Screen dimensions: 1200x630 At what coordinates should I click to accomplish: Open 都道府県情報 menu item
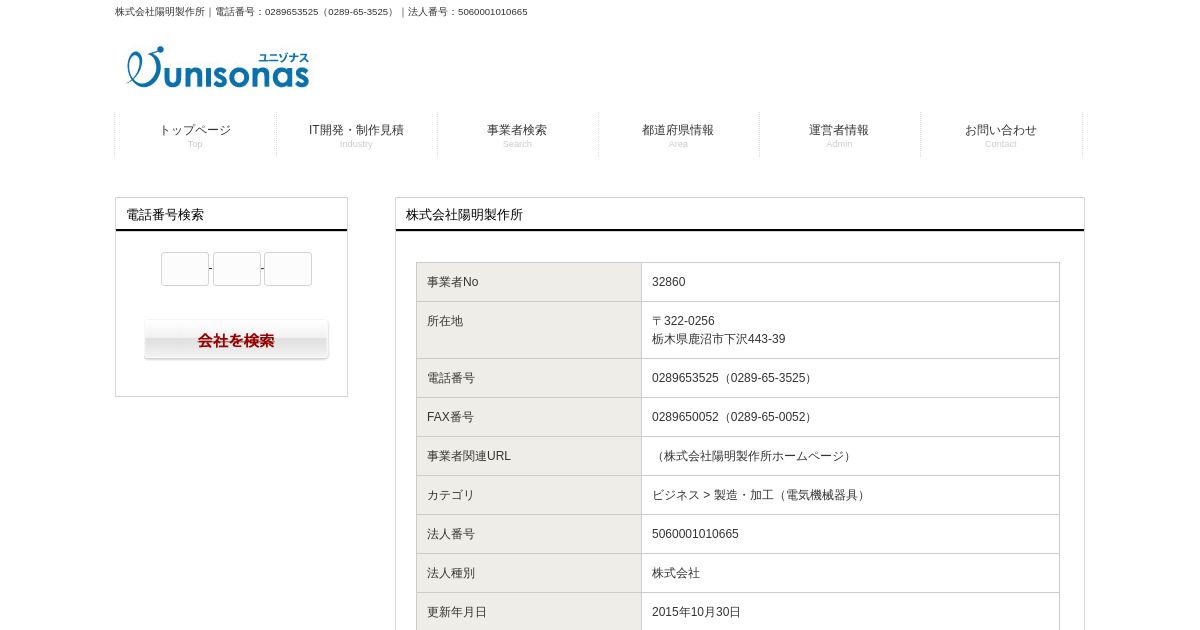678,135
